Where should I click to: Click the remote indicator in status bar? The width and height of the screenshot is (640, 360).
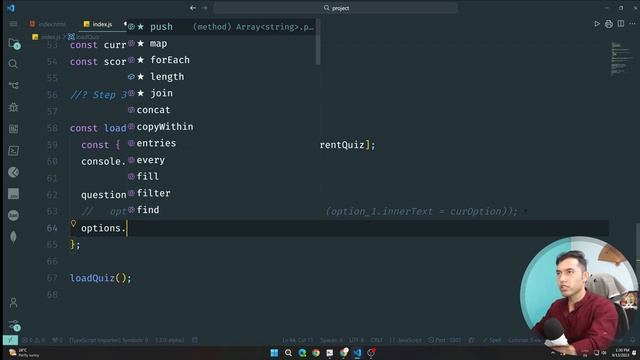click(x=10, y=340)
